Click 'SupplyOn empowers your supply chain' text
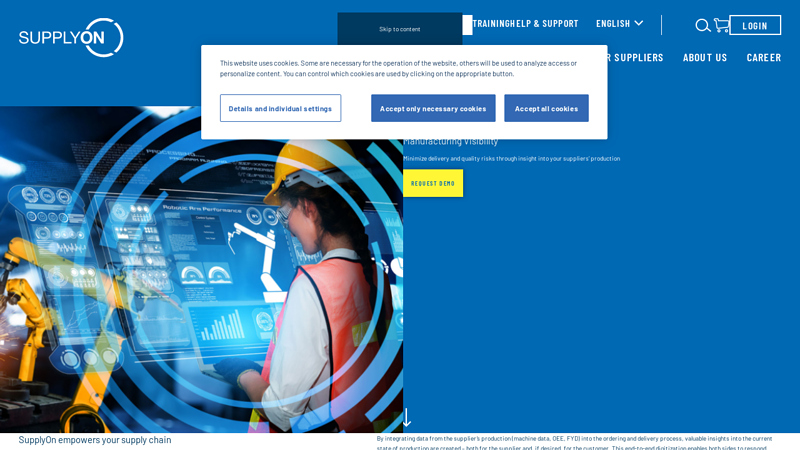This screenshot has width=800, height=450. (95, 440)
